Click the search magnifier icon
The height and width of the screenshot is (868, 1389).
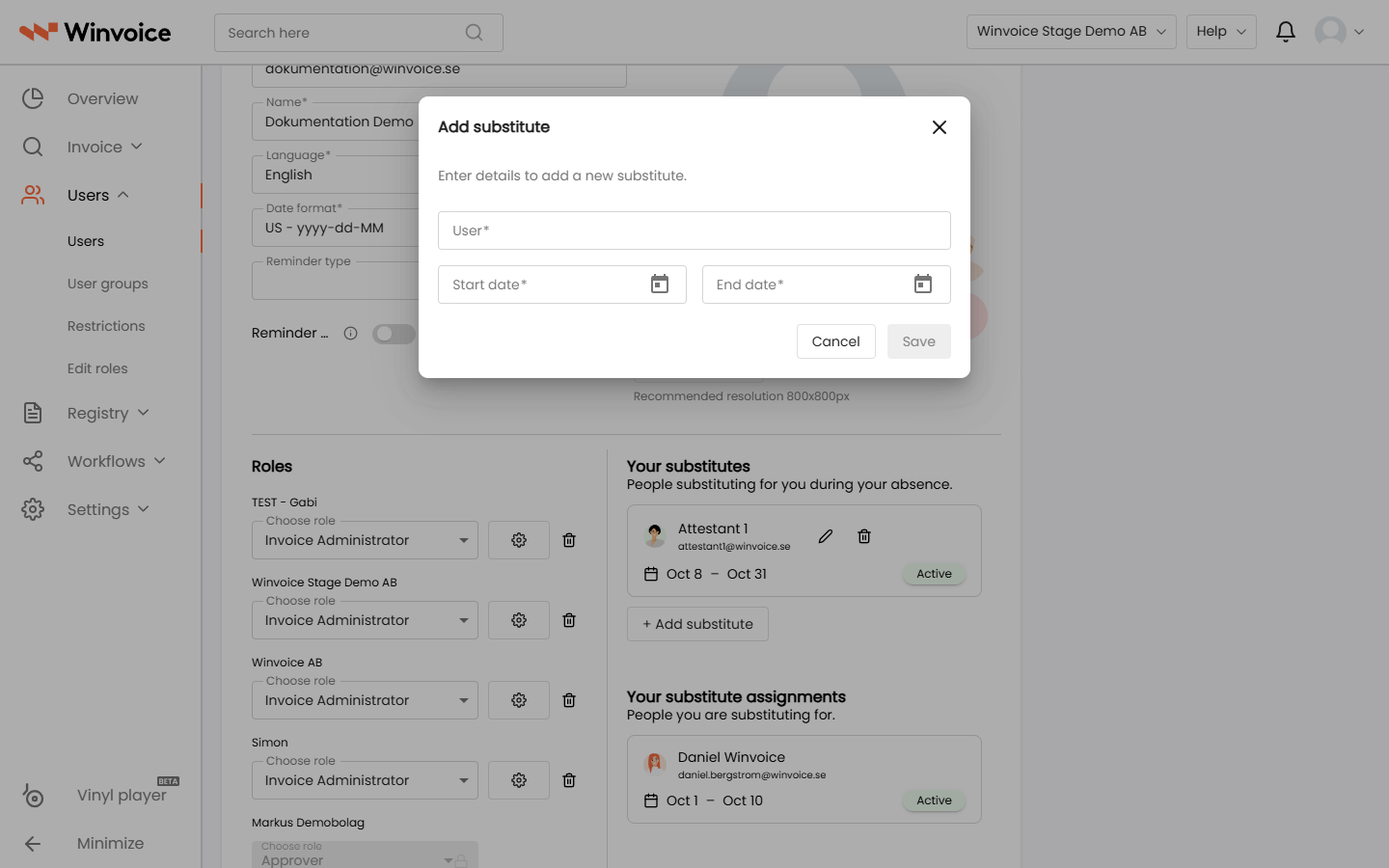474,33
